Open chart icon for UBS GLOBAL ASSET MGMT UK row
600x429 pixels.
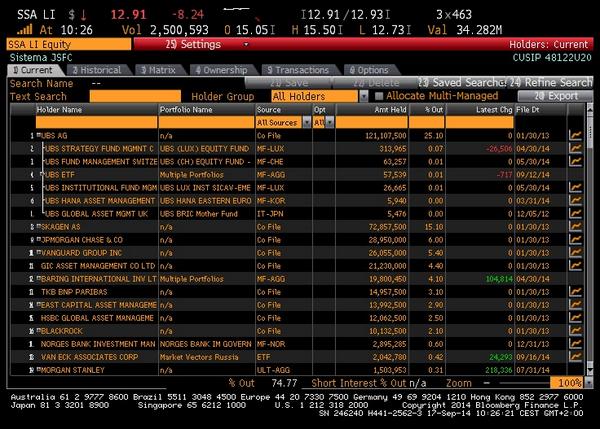coord(575,213)
